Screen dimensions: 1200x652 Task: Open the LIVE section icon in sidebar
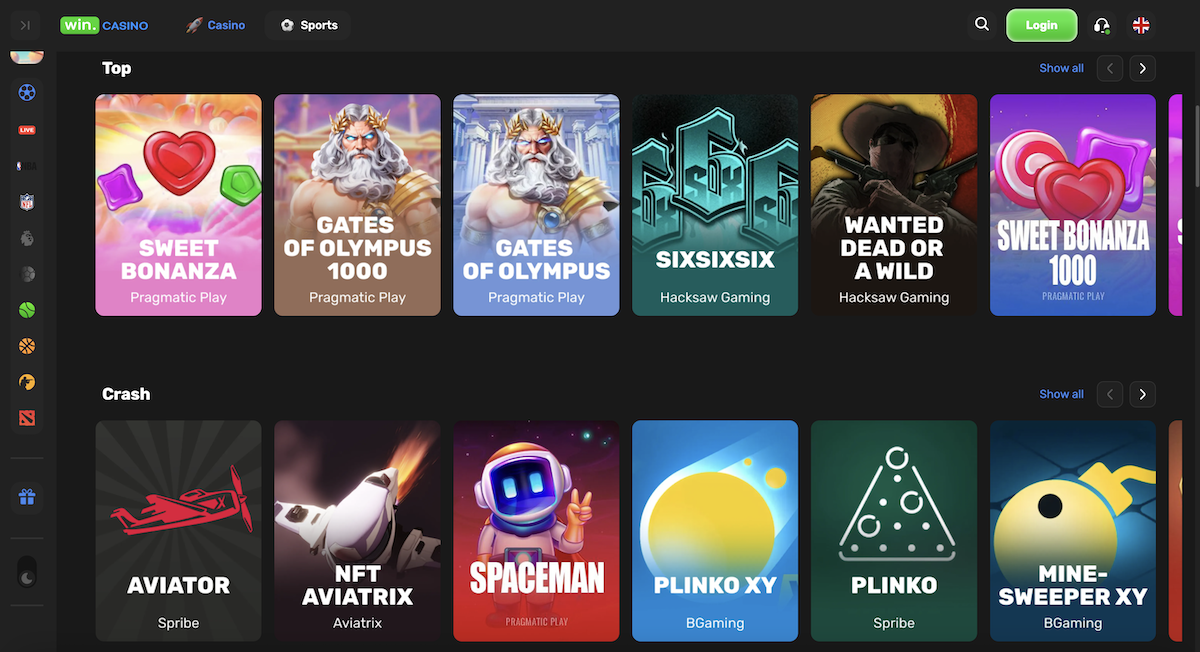tap(27, 130)
